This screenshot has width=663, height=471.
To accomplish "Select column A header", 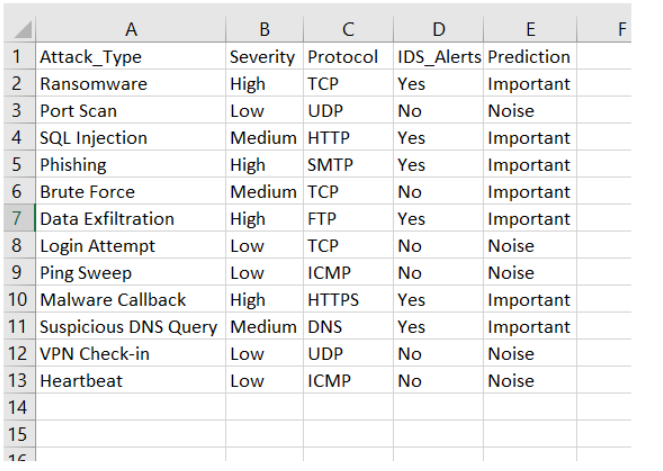I will tap(131, 29).
